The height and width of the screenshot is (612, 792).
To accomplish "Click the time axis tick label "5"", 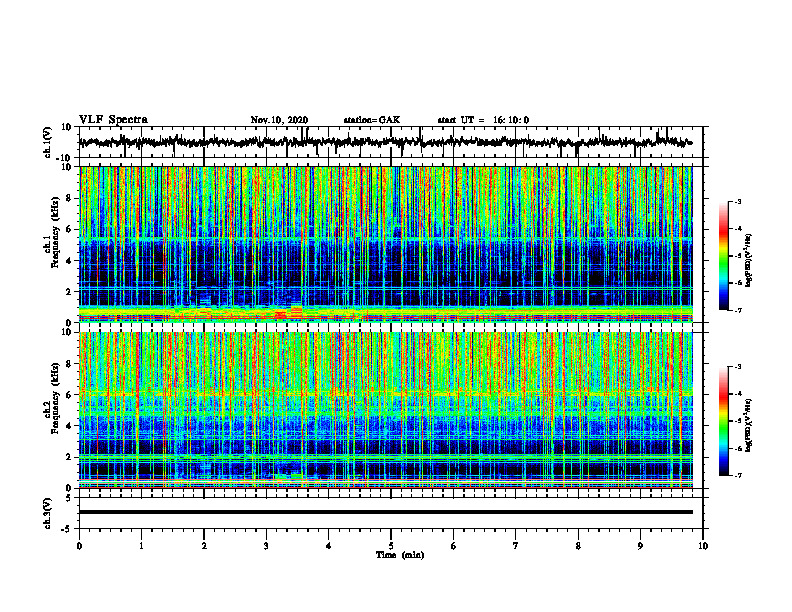I will [x=391, y=546].
